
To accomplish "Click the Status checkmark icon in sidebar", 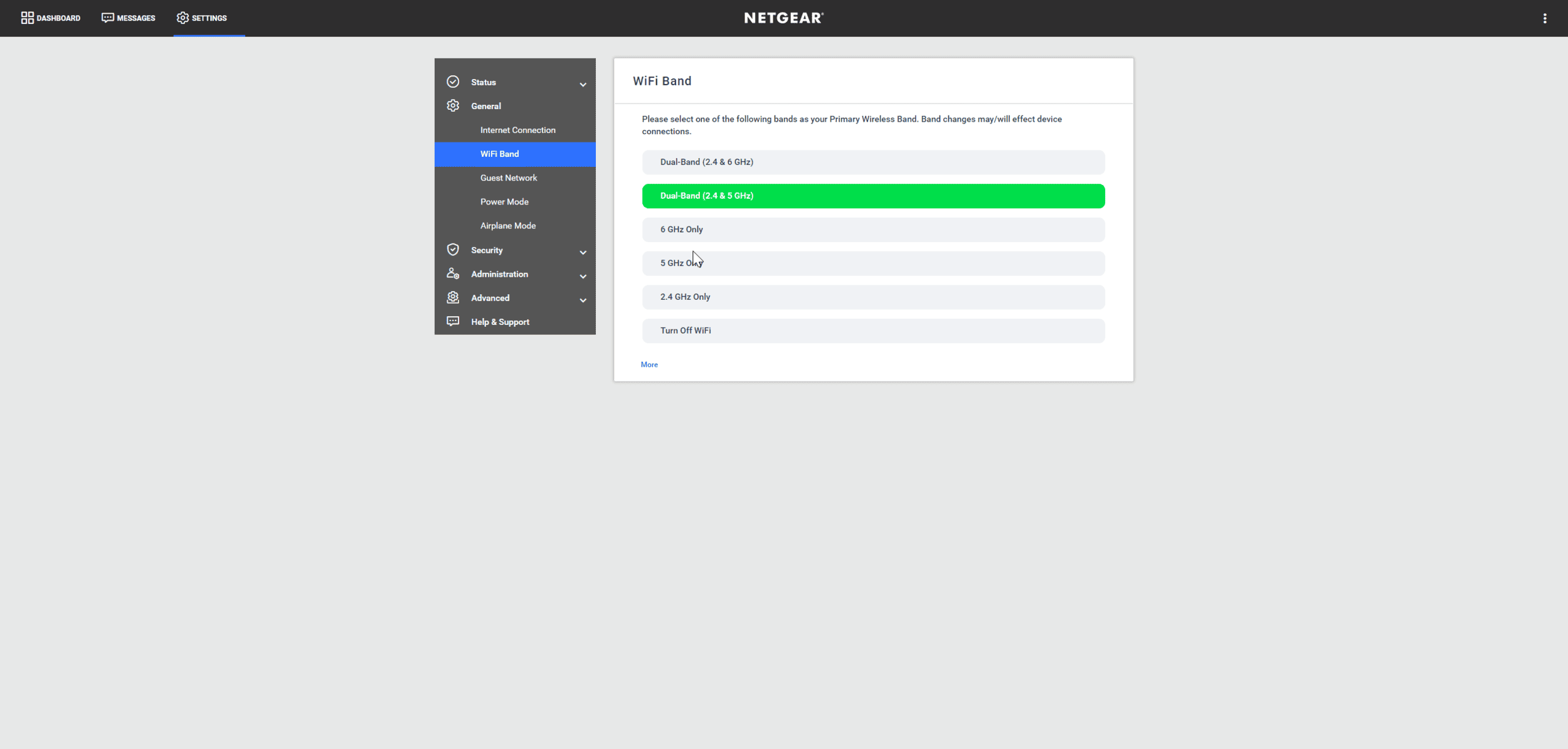I will tap(453, 82).
